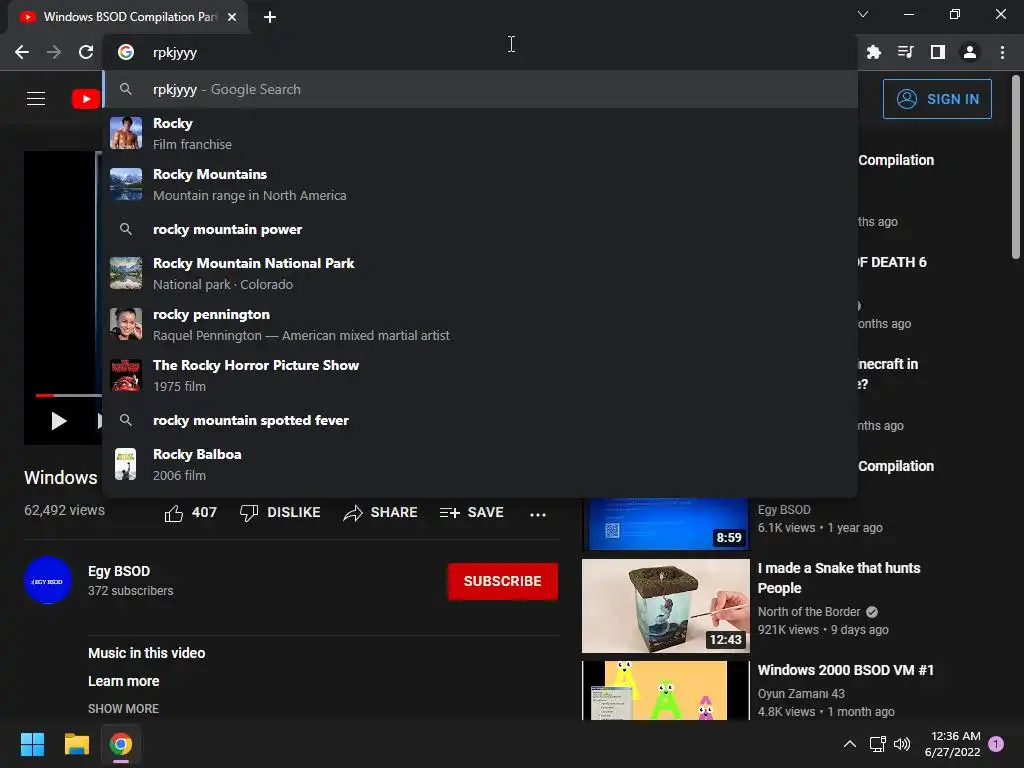This screenshot has height=768, width=1024.
Task: Open the Chrome profile icon
Action: [x=970, y=52]
